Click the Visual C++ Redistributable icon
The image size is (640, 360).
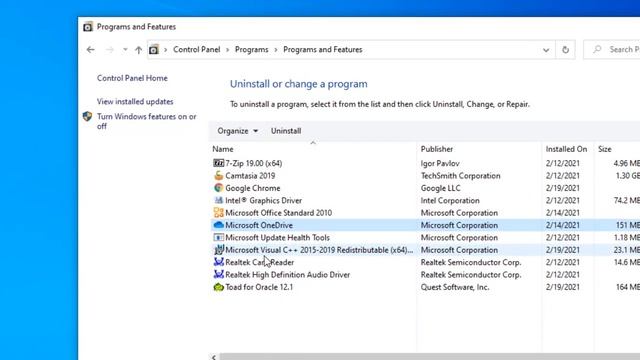tap(218, 250)
